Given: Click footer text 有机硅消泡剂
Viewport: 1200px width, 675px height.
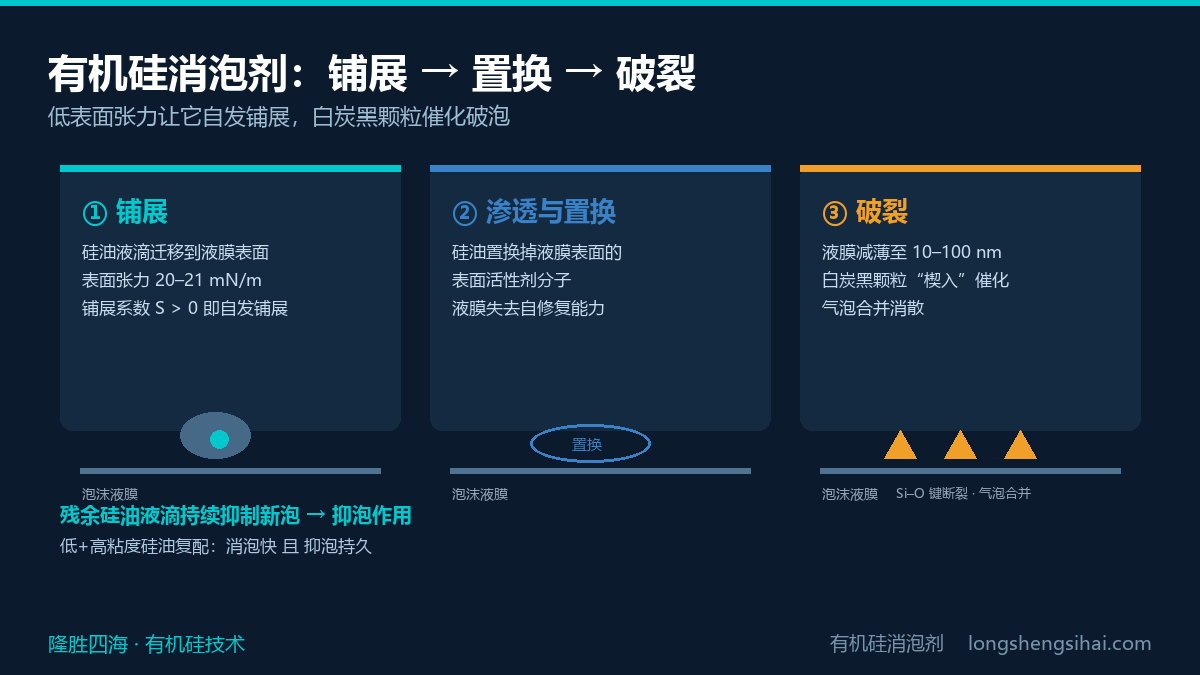Looking at the screenshot, I should click(x=887, y=644).
